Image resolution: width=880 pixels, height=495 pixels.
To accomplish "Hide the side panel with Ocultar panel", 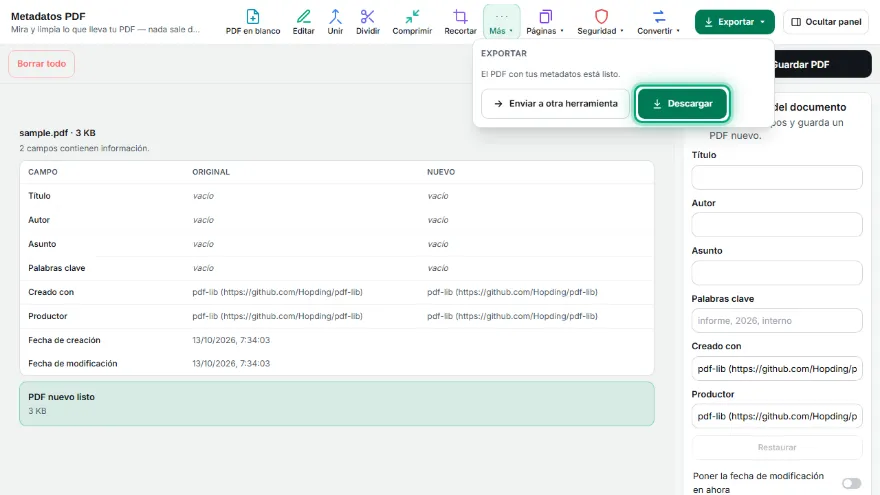I will pyautogui.click(x=826, y=22).
